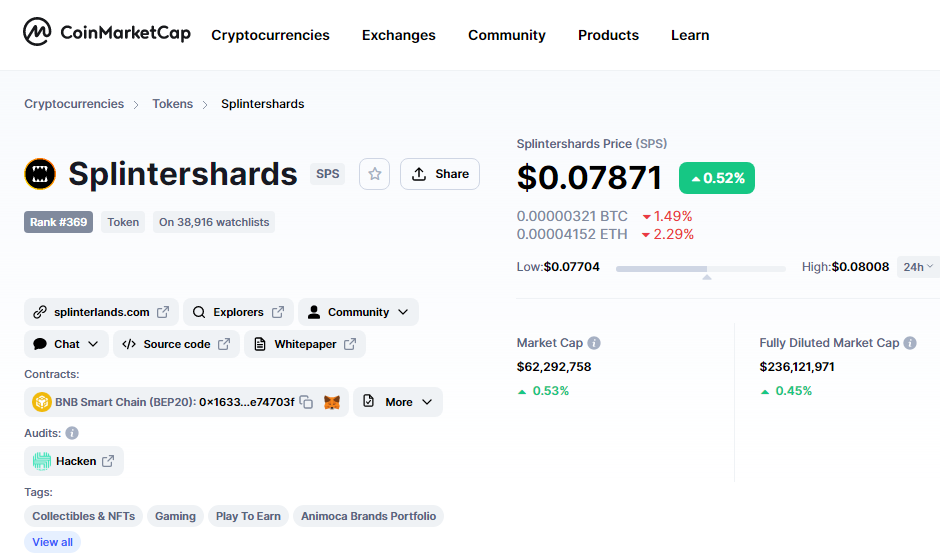Click the green 0.52% change badge
Viewport: 940px width, 555px height.
[716, 178]
